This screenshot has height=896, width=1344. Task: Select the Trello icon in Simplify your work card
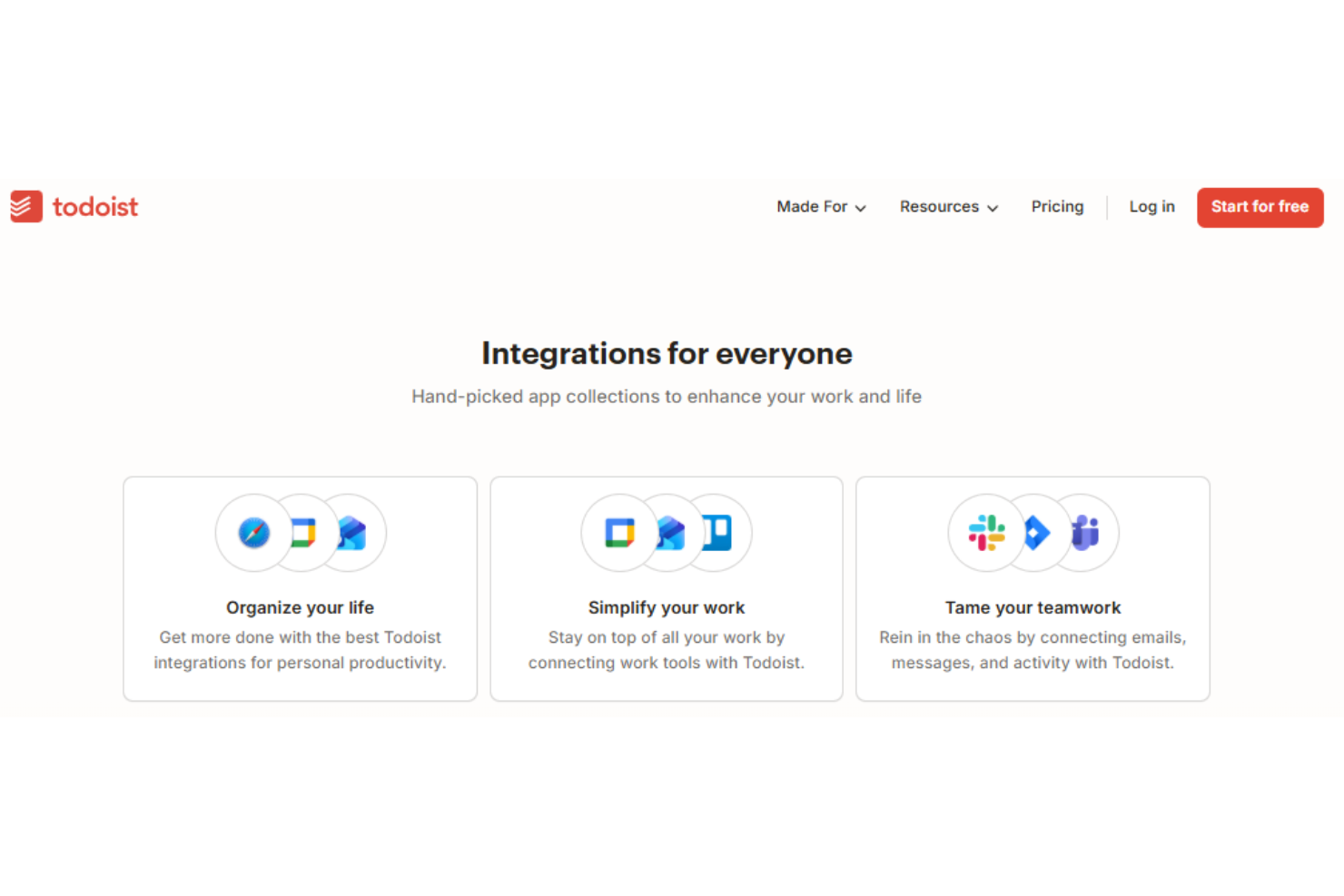tap(716, 534)
